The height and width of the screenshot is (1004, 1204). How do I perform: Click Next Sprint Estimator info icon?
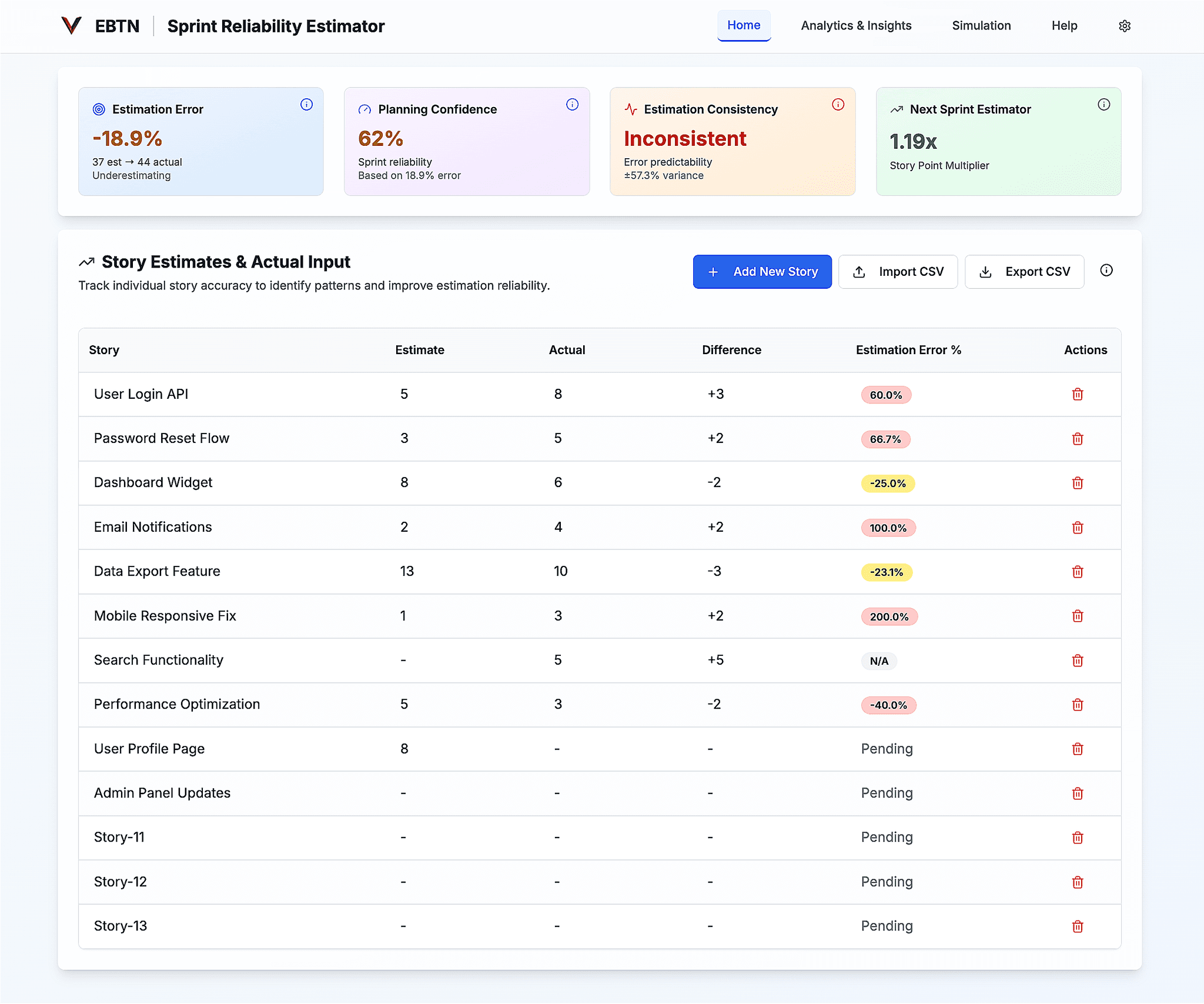tap(1103, 105)
